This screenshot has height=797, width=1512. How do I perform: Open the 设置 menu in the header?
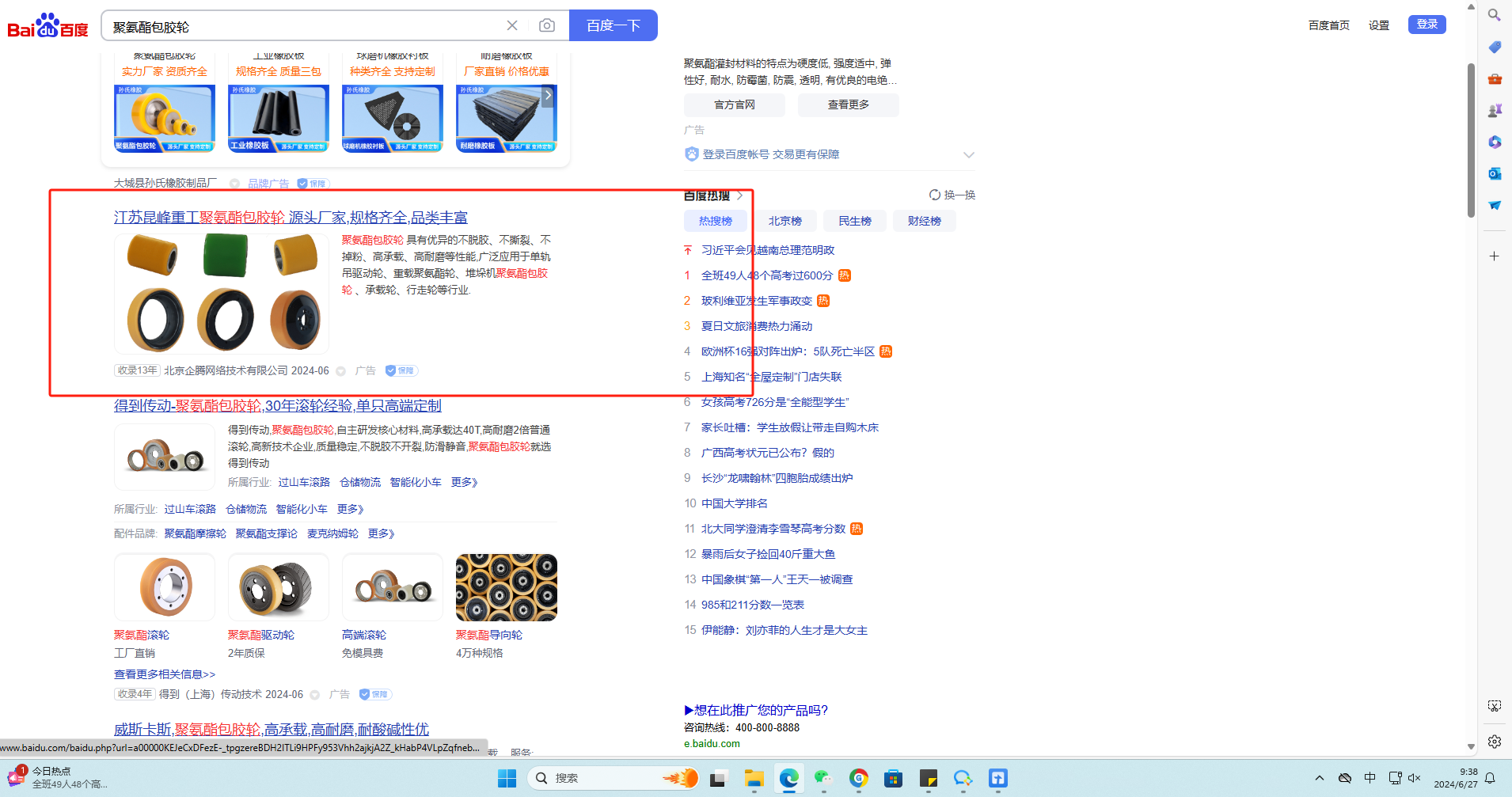1379,25
